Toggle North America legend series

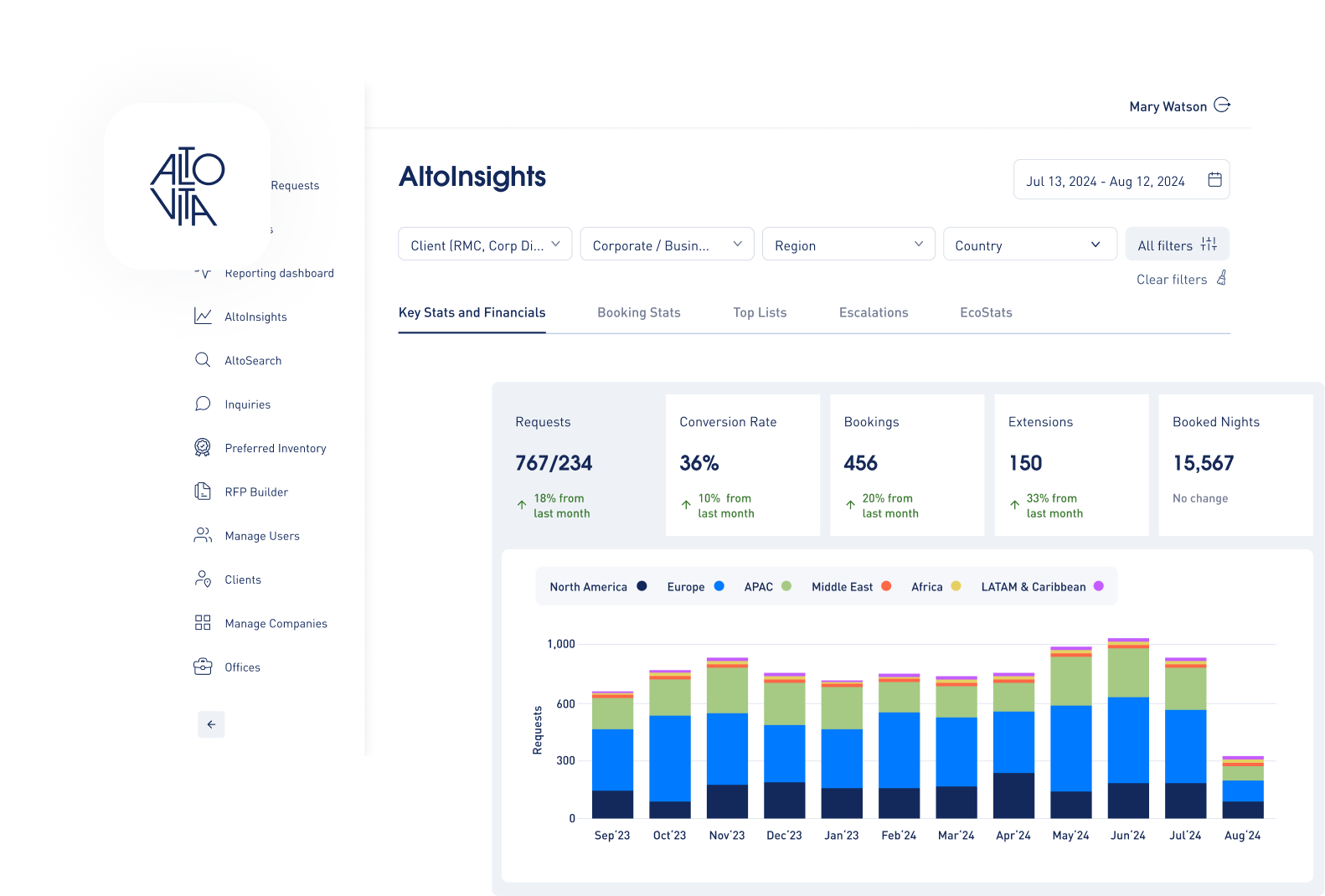tap(598, 587)
